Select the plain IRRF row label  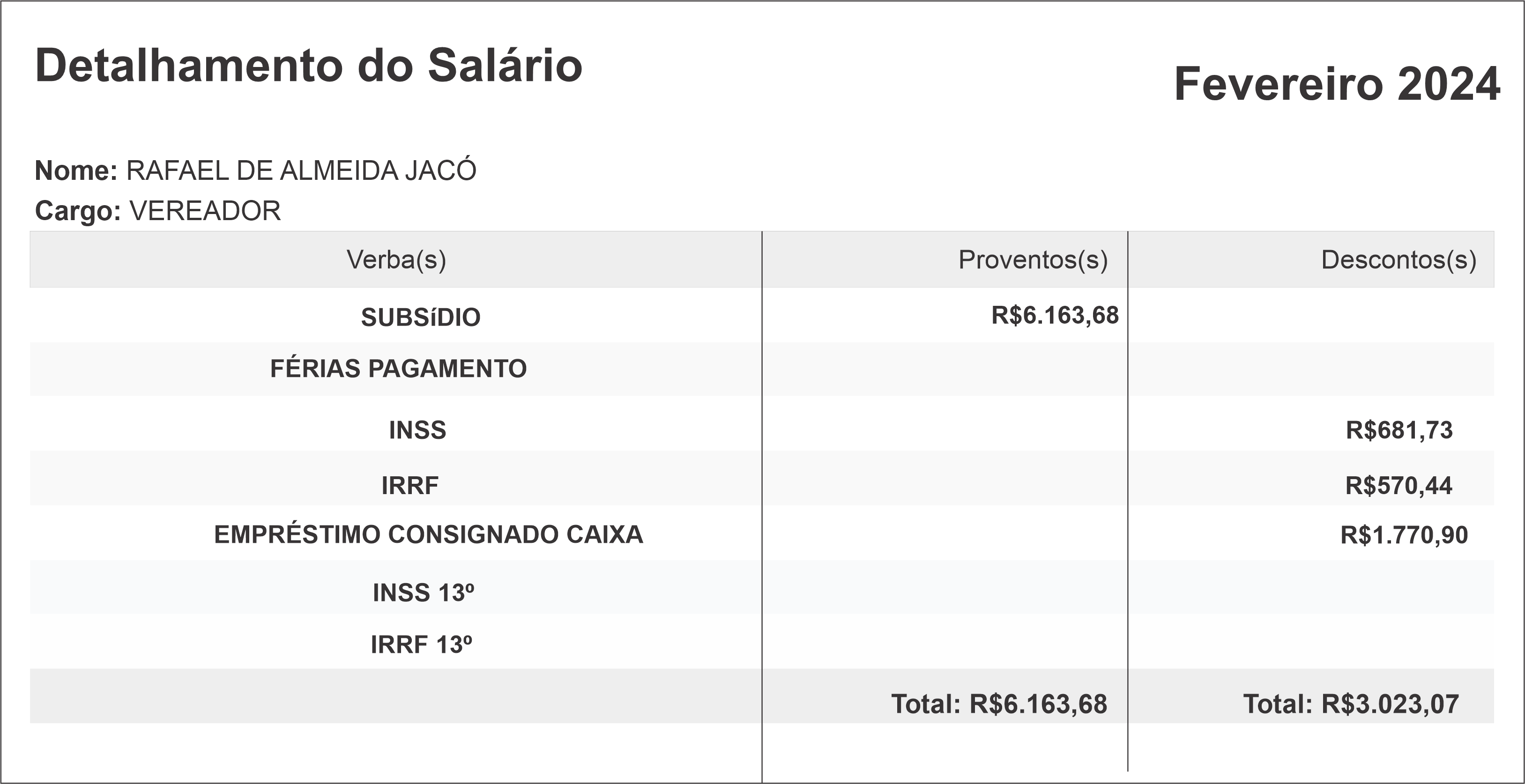(409, 486)
